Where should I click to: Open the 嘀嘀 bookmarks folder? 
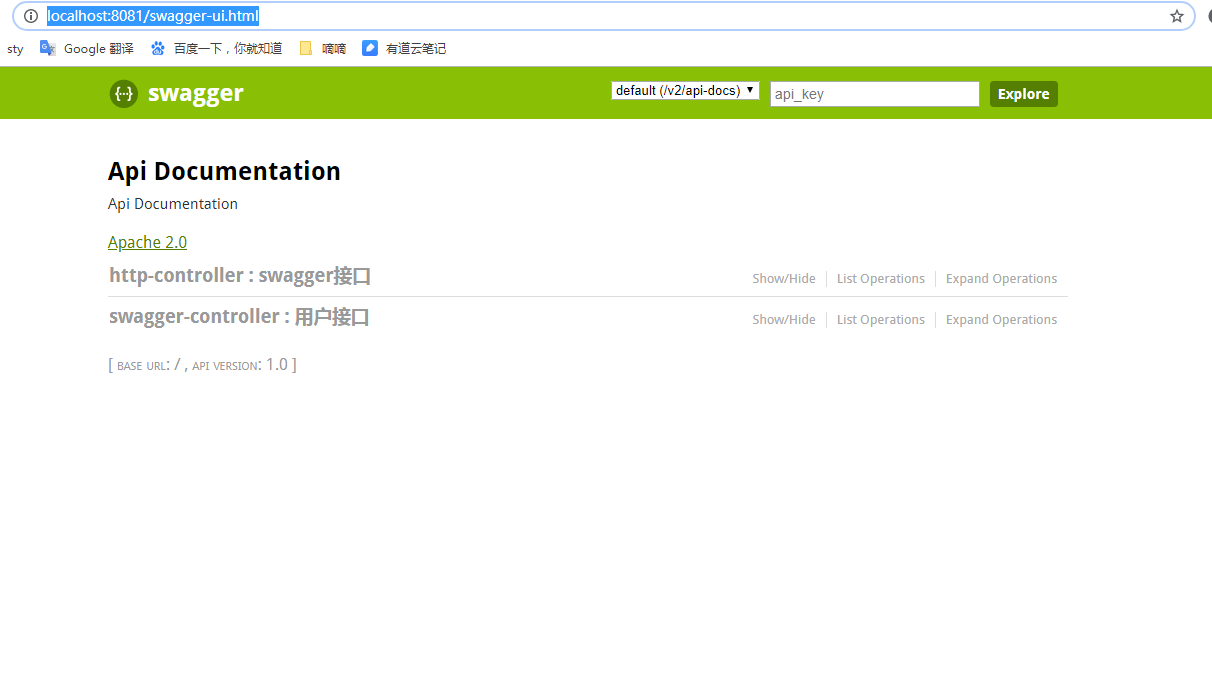323,48
